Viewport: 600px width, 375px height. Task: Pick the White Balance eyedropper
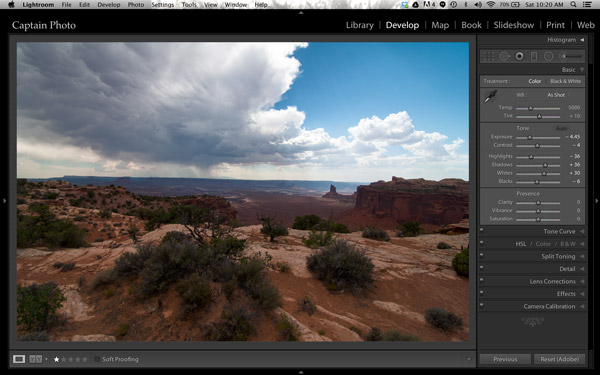coord(490,96)
